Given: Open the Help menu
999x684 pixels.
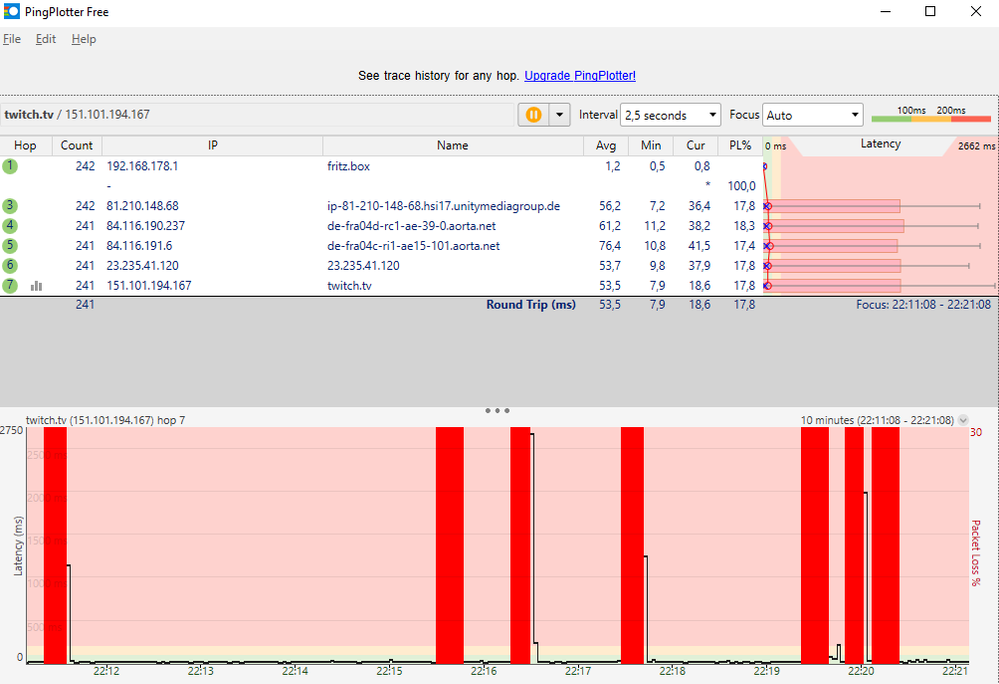Looking at the screenshot, I should point(83,39).
